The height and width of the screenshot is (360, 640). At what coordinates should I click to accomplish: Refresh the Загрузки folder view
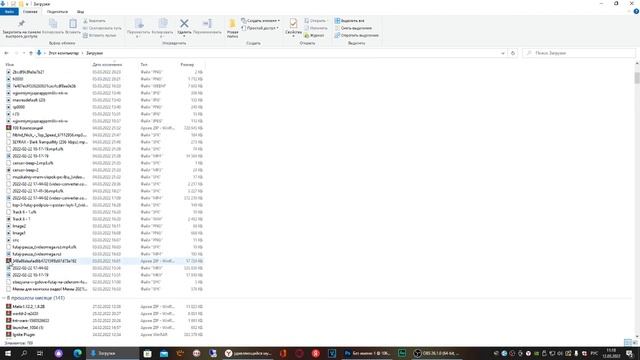(513, 53)
